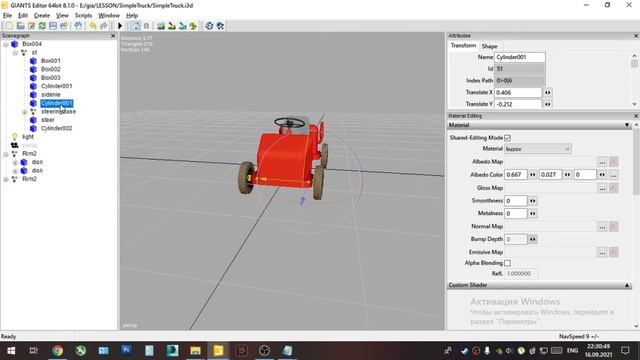This screenshot has height=360, width=640.
Task: Select Box002 in the scenegraph
Action: (x=51, y=69)
